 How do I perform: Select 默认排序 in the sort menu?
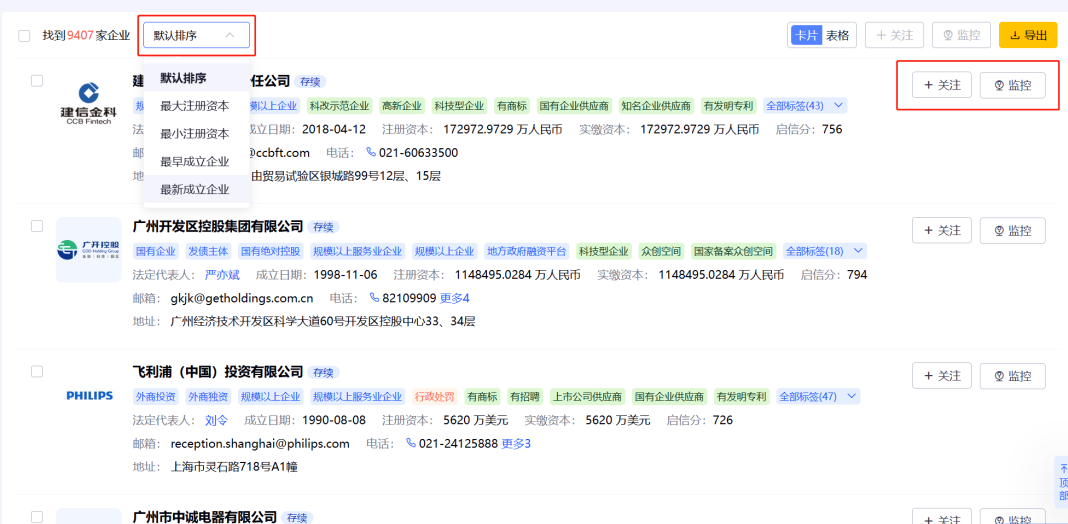(x=197, y=78)
